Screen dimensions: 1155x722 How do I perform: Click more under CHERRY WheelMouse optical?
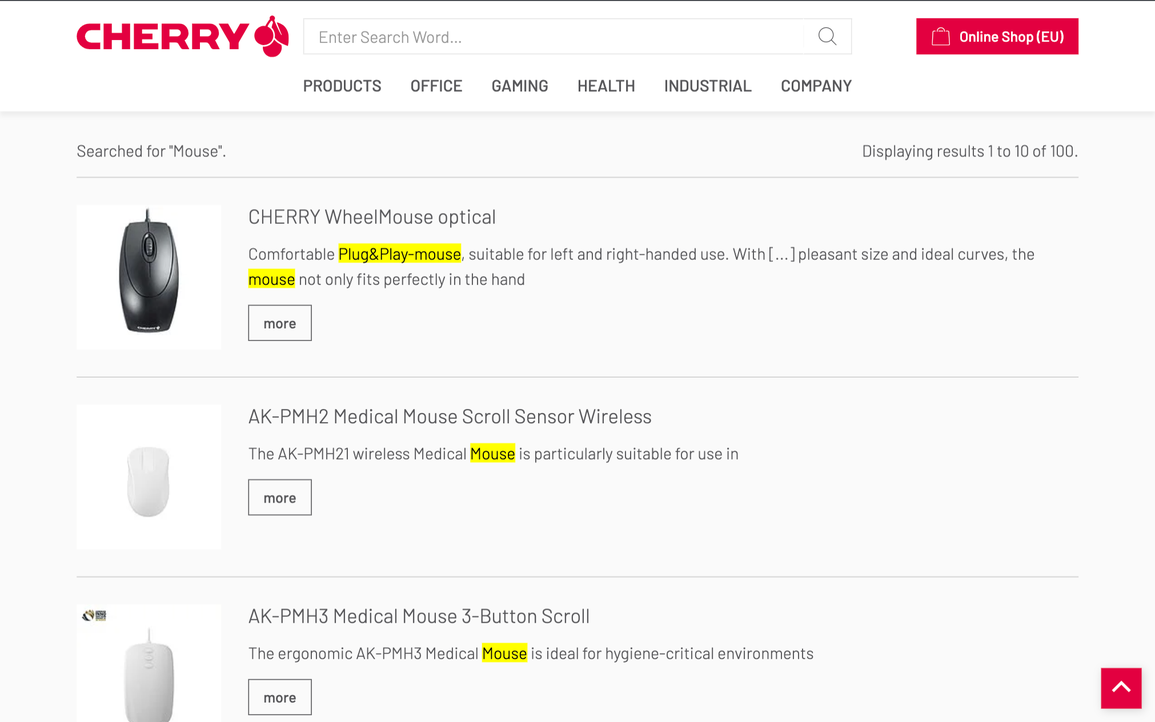tap(280, 323)
